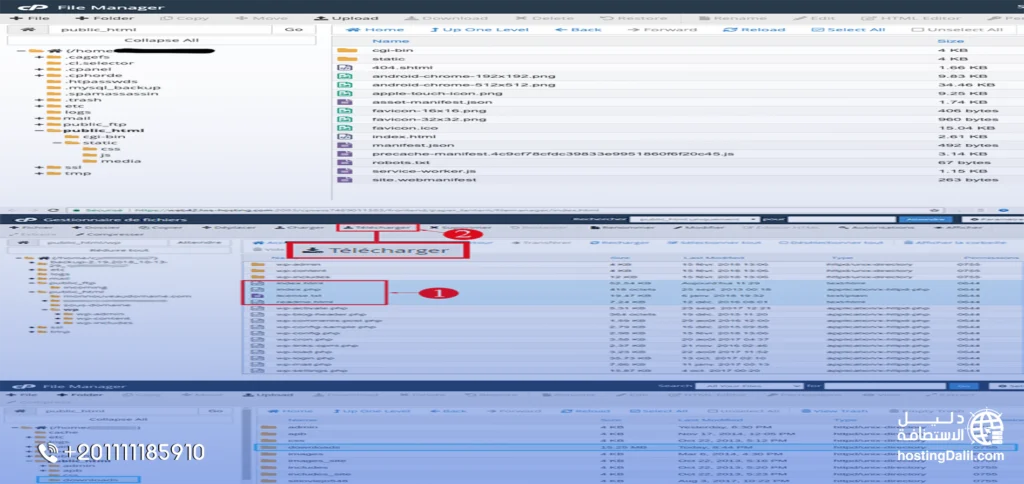Click 'Collapse All' in the bottom File Manager
This screenshot has height=484, width=1024.
pyautogui.click(x=117, y=419)
